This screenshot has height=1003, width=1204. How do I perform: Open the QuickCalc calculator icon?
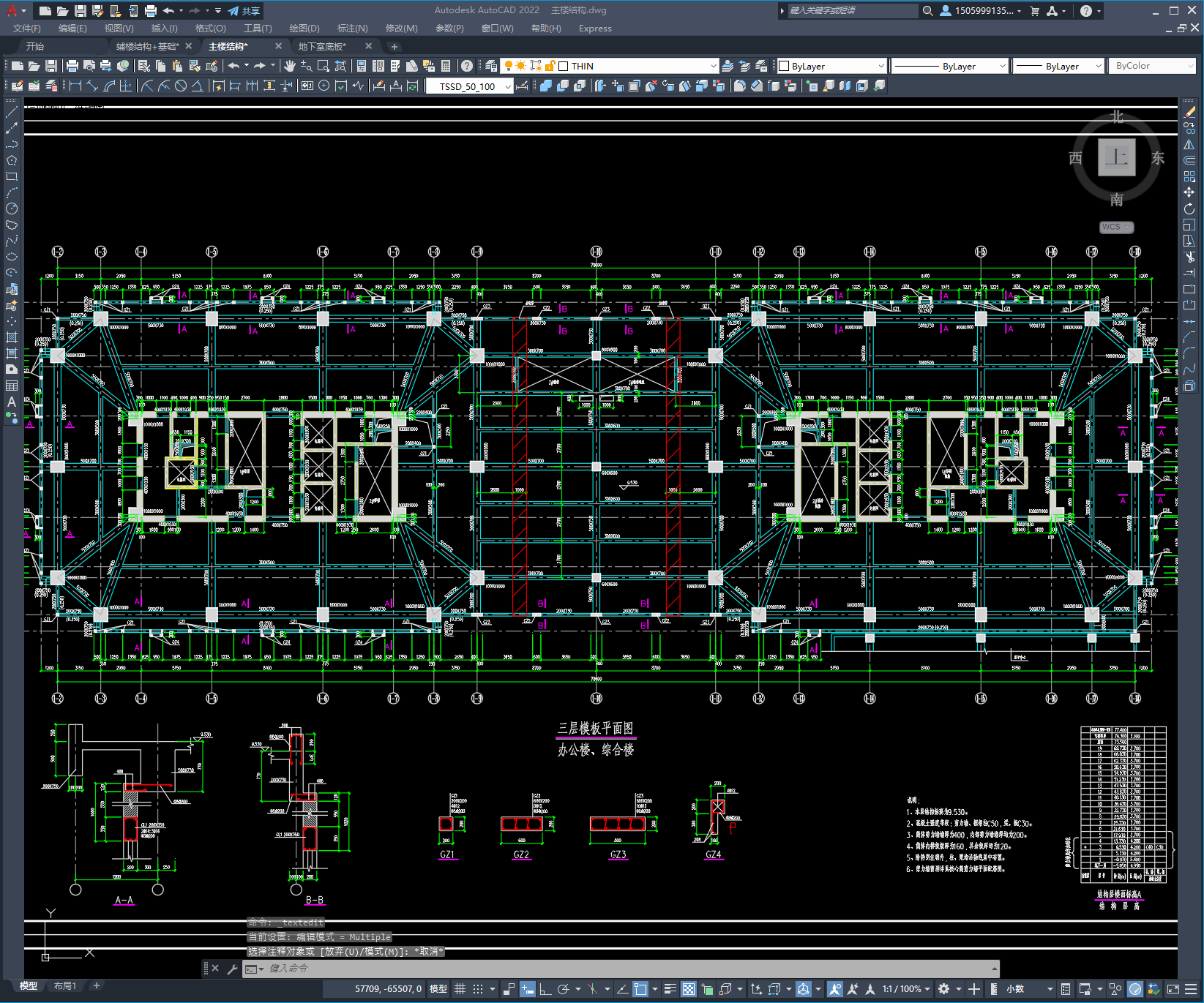446,66
